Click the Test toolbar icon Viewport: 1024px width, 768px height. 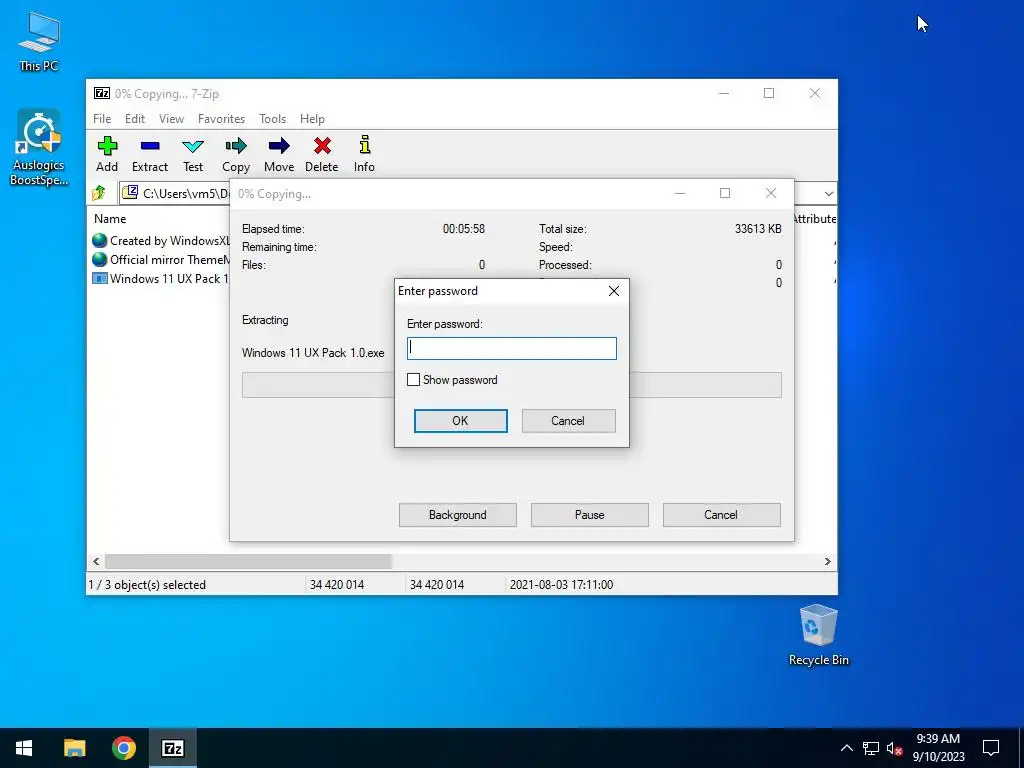(x=193, y=155)
